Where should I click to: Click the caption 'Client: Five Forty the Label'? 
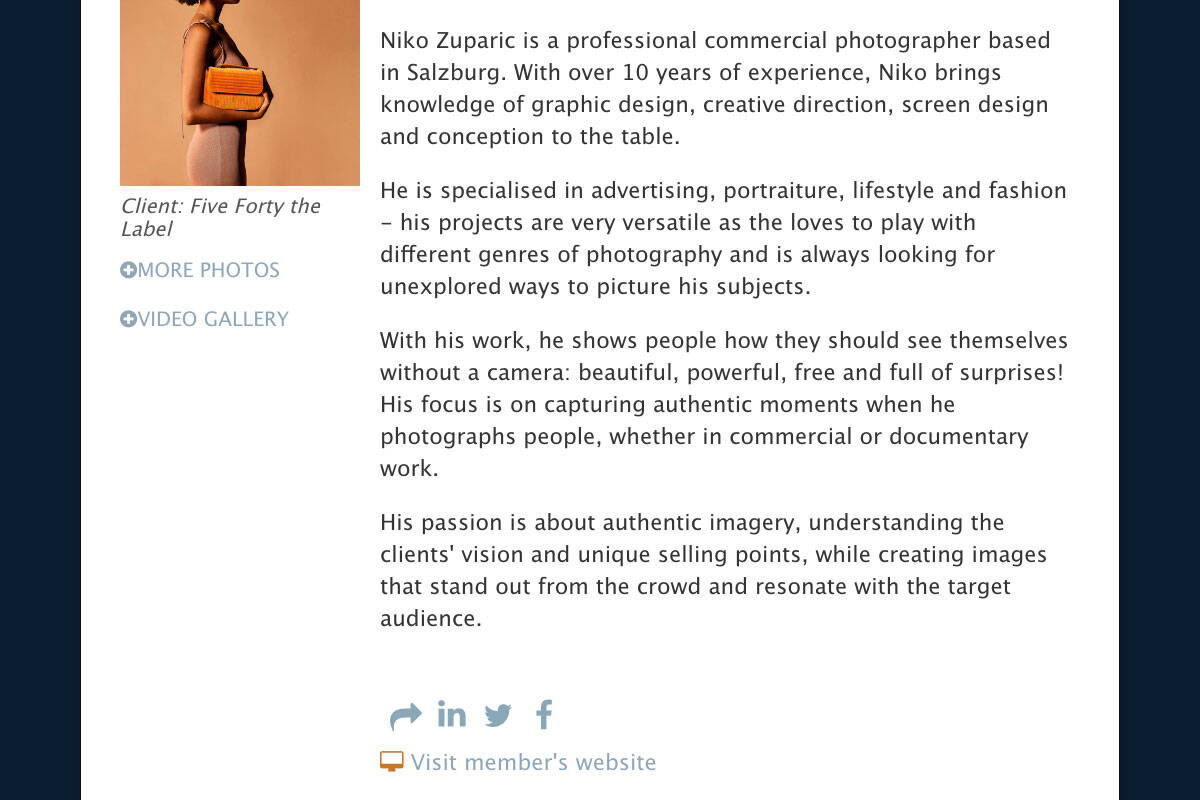pyautogui.click(x=220, y=217)
